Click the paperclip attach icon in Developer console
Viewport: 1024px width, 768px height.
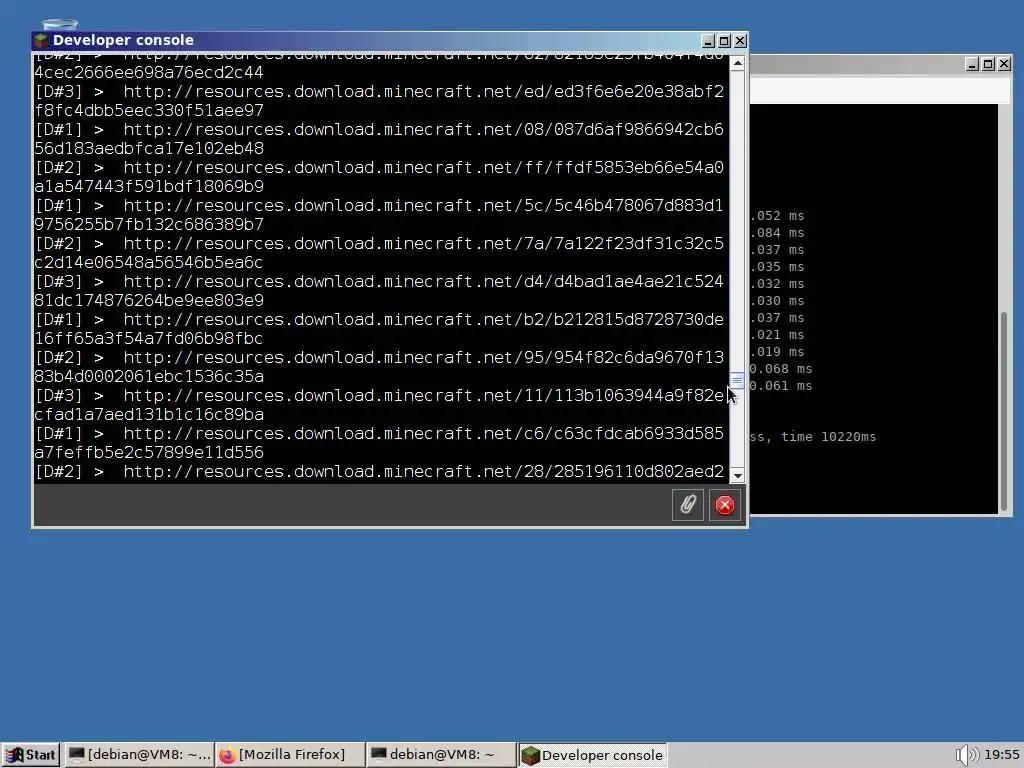[688, 505]
